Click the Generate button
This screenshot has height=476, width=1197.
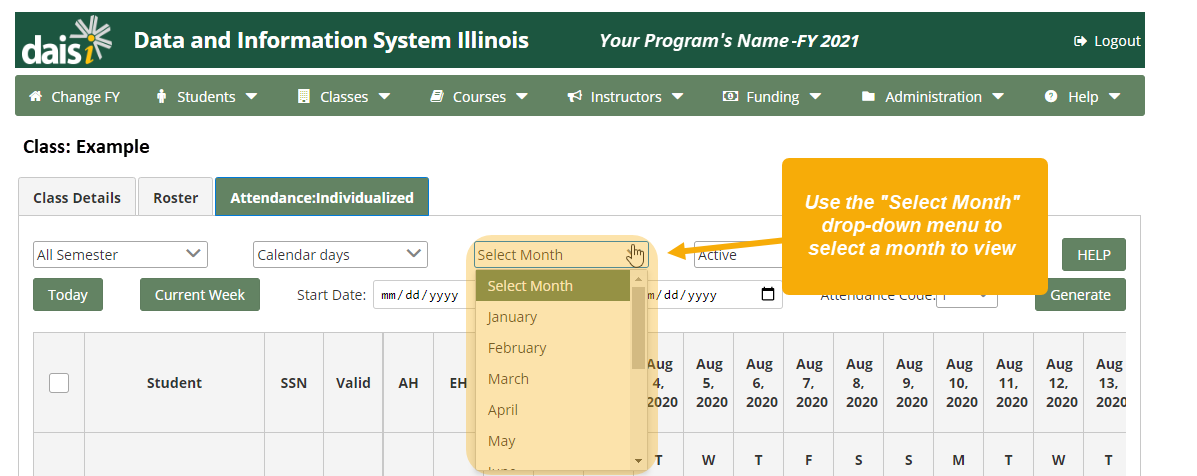1080,294
